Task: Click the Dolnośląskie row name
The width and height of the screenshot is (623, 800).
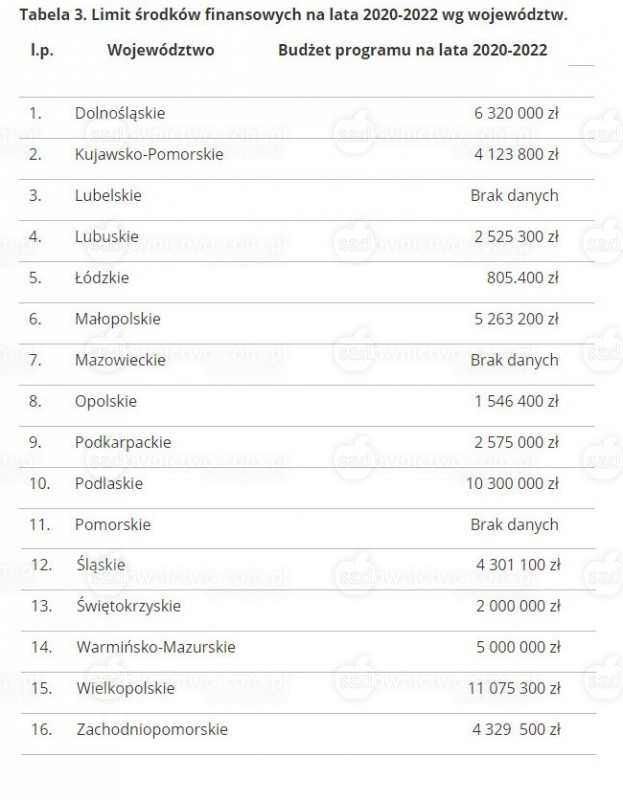Action: click(x=120, y=113)
